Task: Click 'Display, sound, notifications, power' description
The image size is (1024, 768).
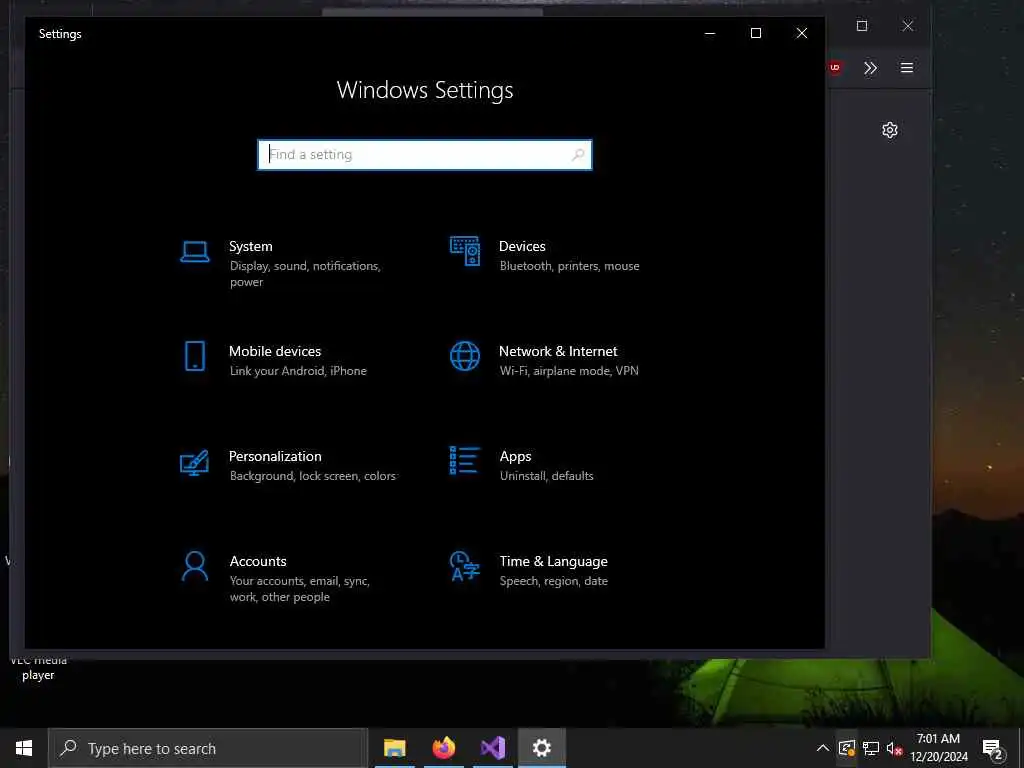Action: [305, 274]
